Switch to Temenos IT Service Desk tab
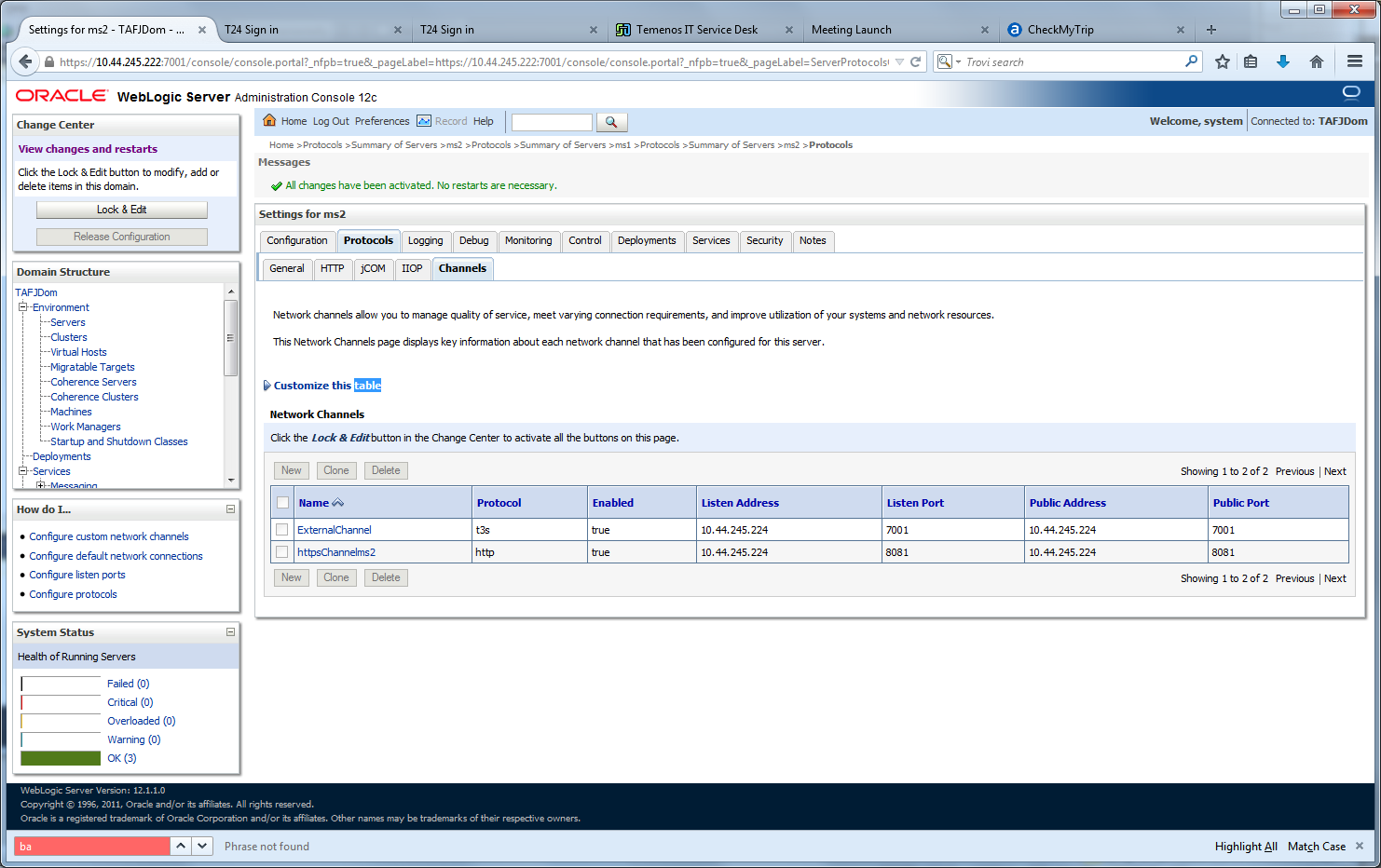 pyautogui.click(x=696, y=30)
